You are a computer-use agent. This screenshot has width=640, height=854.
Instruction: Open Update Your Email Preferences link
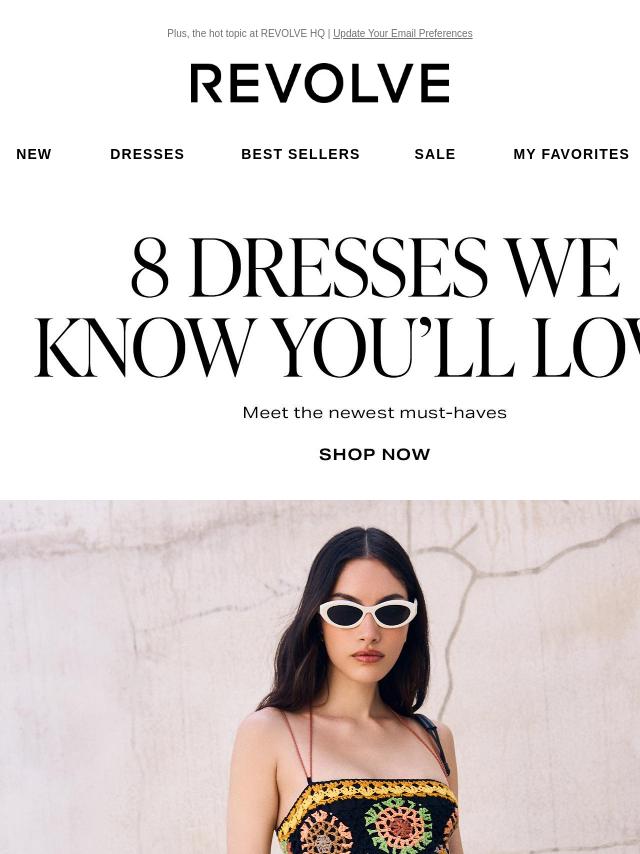click(403, 33)
